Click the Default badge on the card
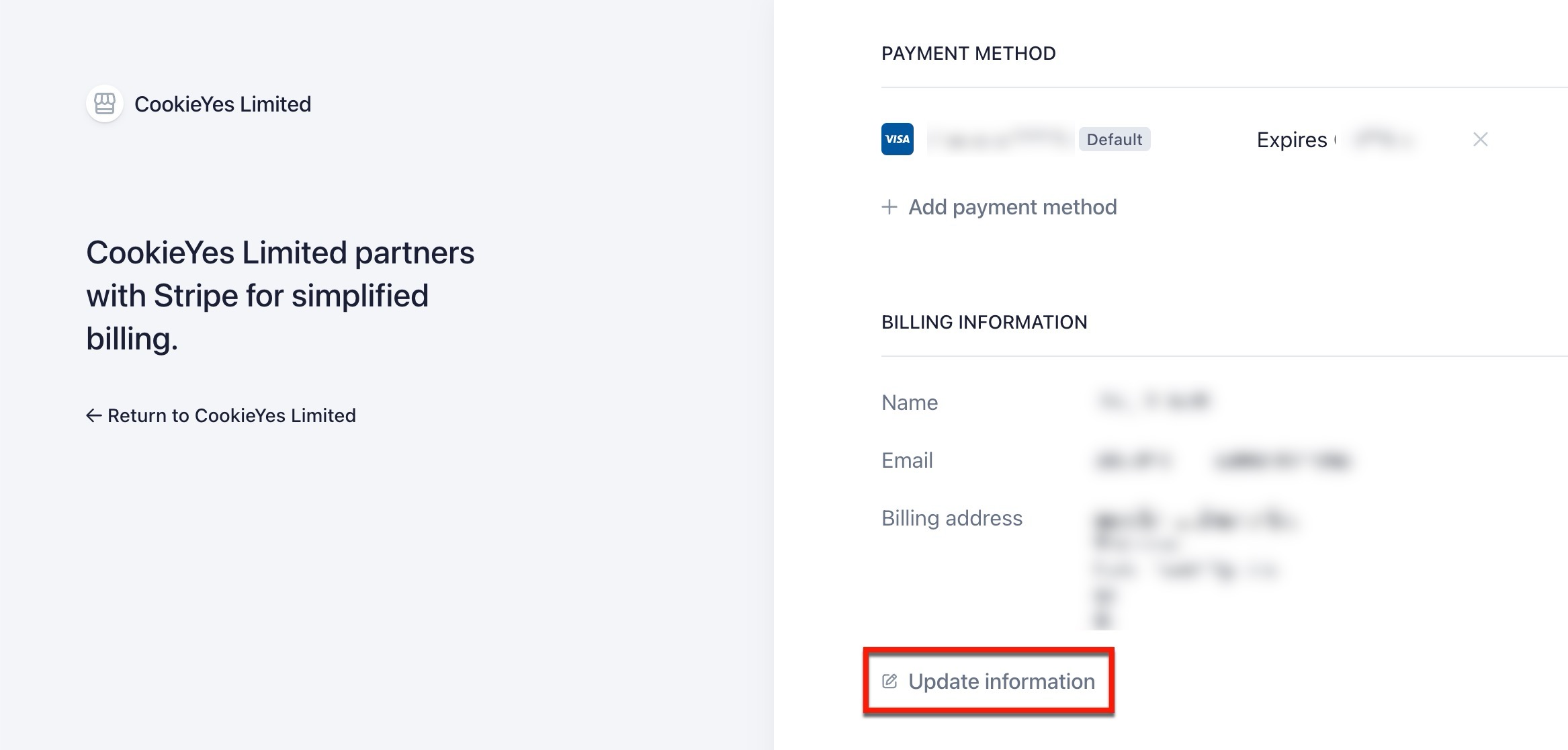This screenshot has height=750, width=1568. (x=1114, y=139)
